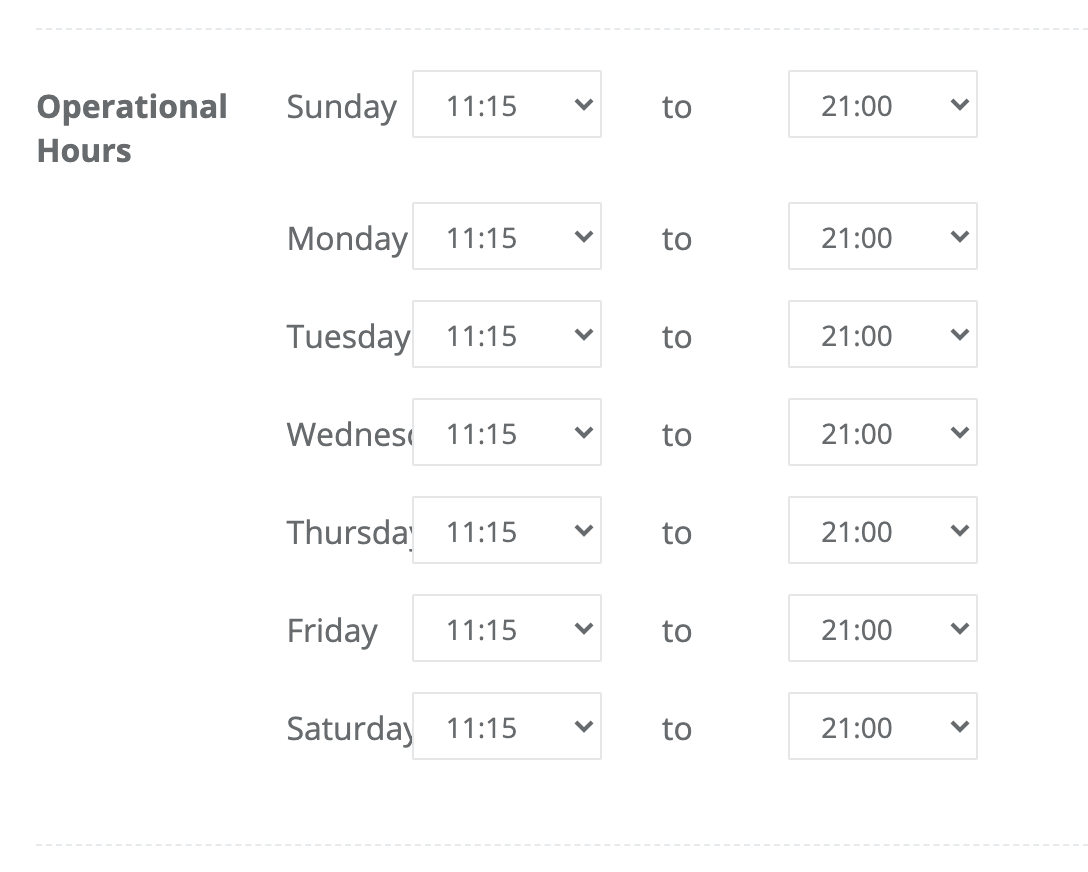
Task: Click the Friday day label
Action: coord(332,631)
